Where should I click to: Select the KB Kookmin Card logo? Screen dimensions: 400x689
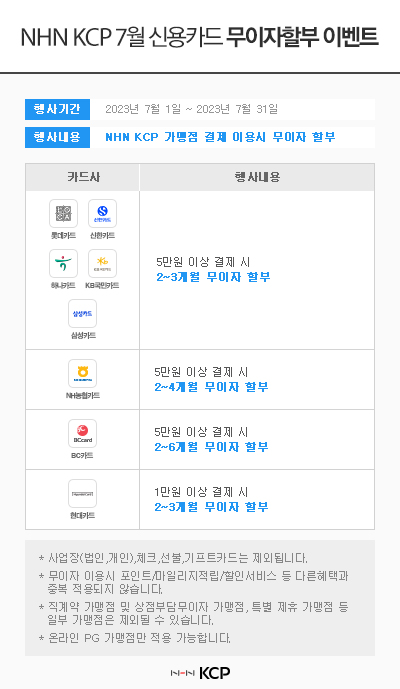click(x=102, y=264)
